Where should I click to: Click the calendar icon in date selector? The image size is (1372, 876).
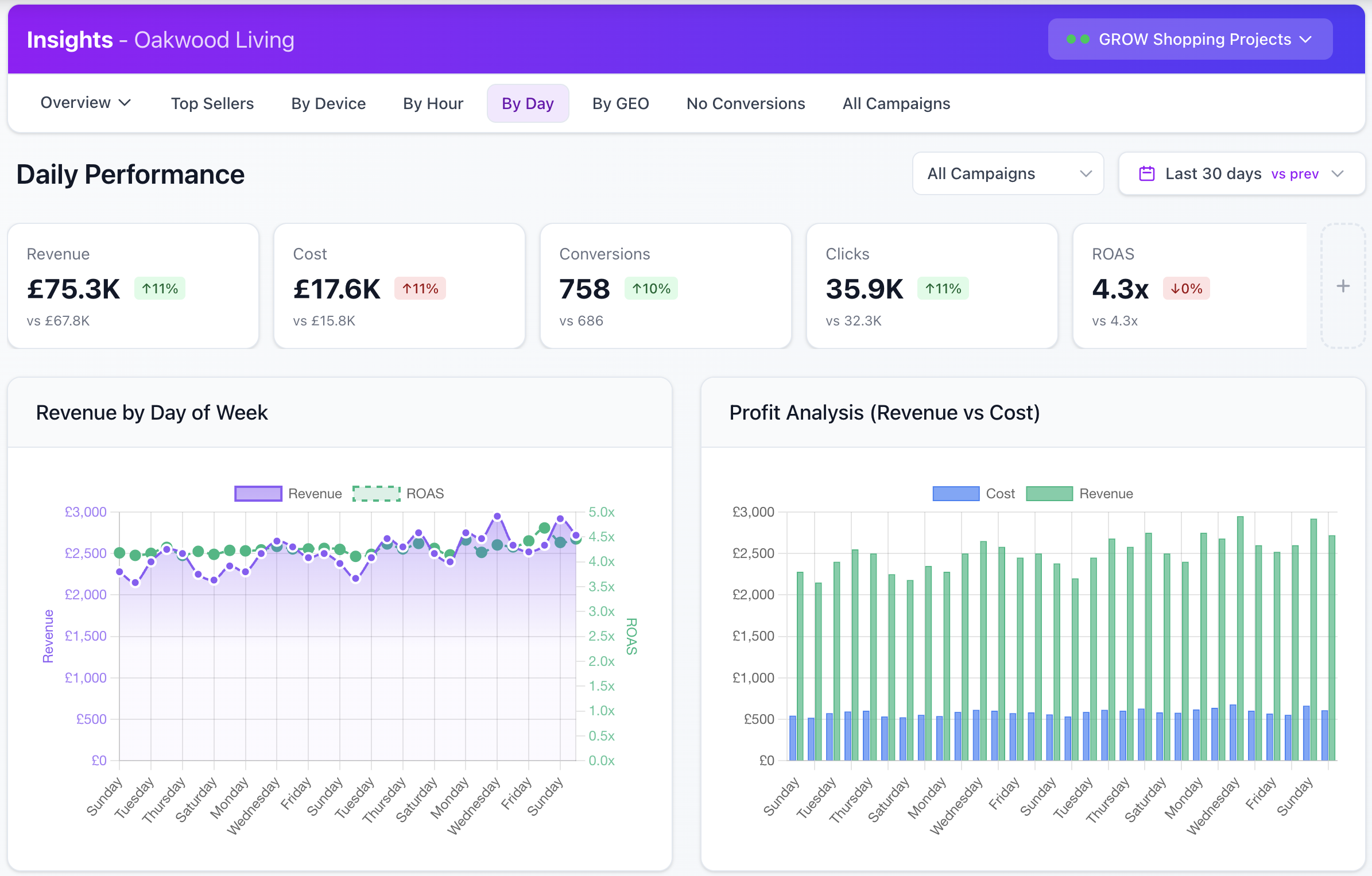click(1146, 173)
